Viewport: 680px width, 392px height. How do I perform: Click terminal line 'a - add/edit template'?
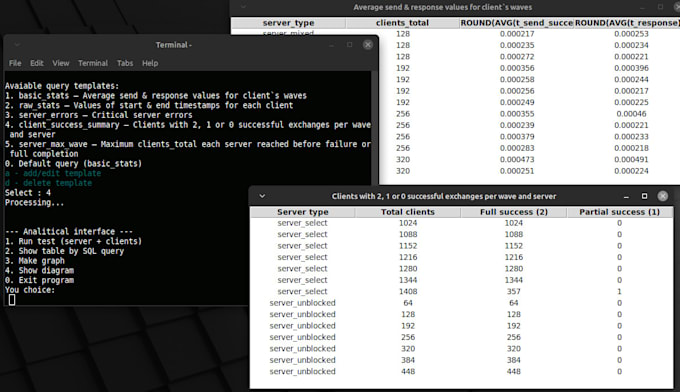(x=53, y=173)
